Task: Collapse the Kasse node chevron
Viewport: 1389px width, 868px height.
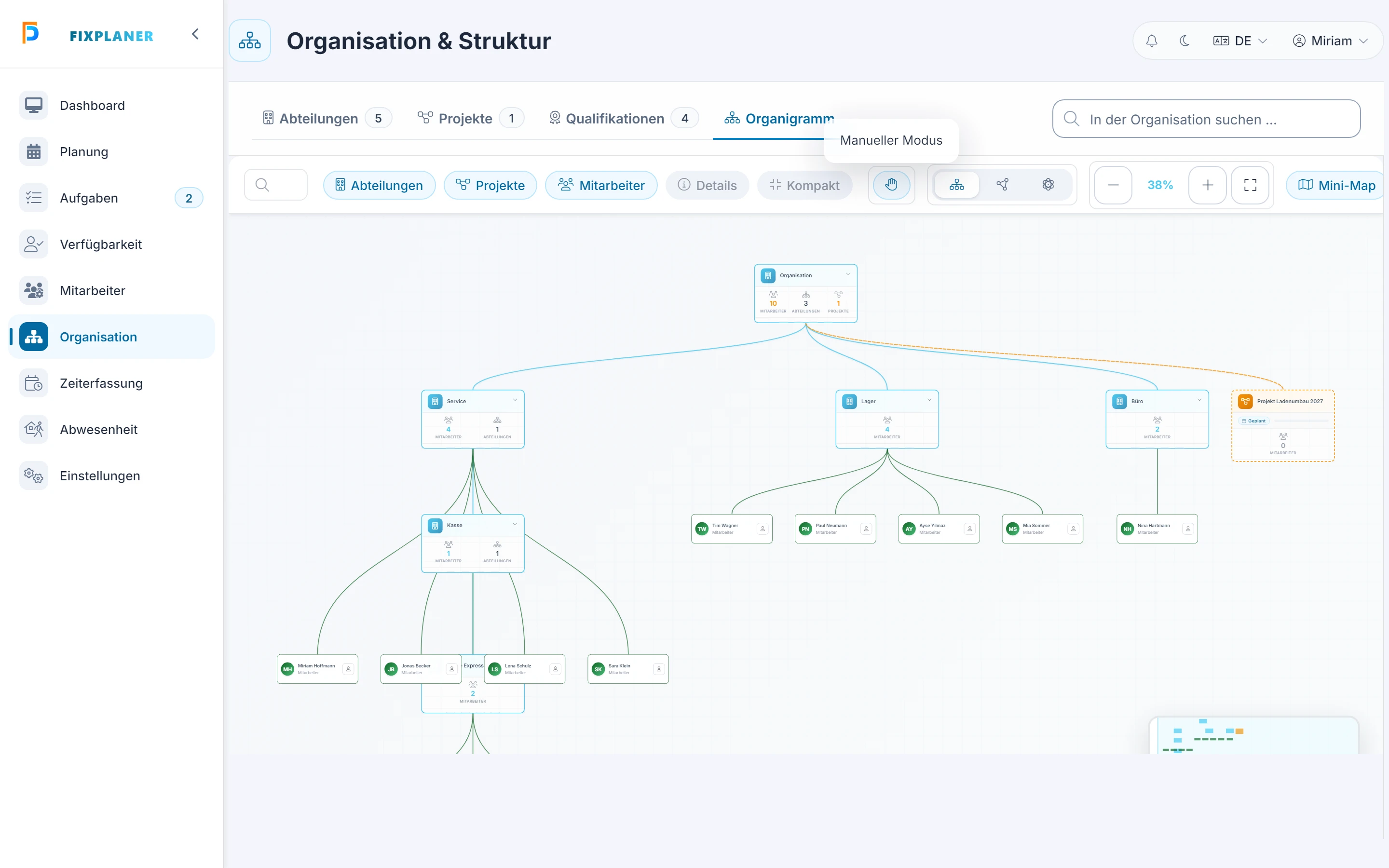Action: (x=515, y=524)
